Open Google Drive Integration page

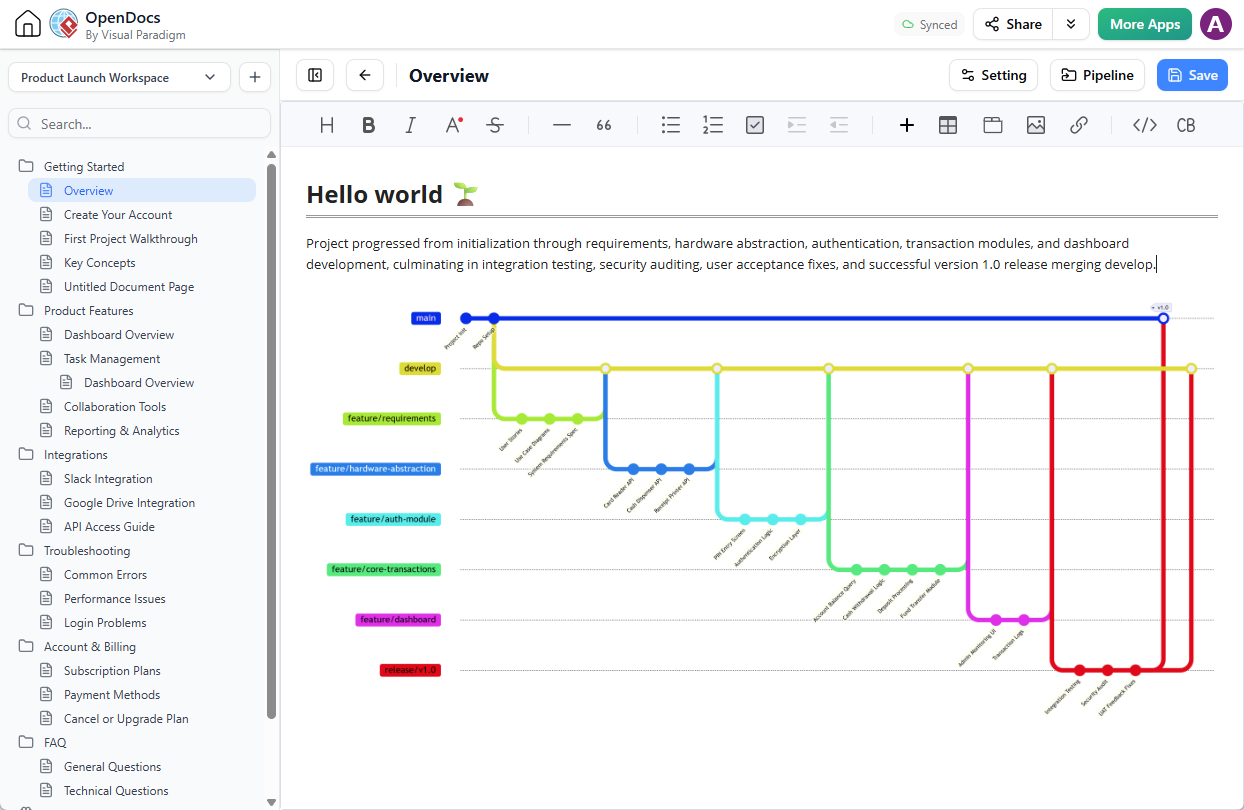coord(130,503)
